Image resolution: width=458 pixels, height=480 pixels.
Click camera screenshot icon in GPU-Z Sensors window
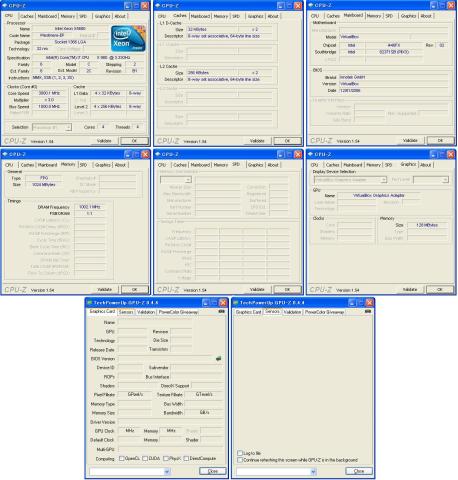pos(368,311)
